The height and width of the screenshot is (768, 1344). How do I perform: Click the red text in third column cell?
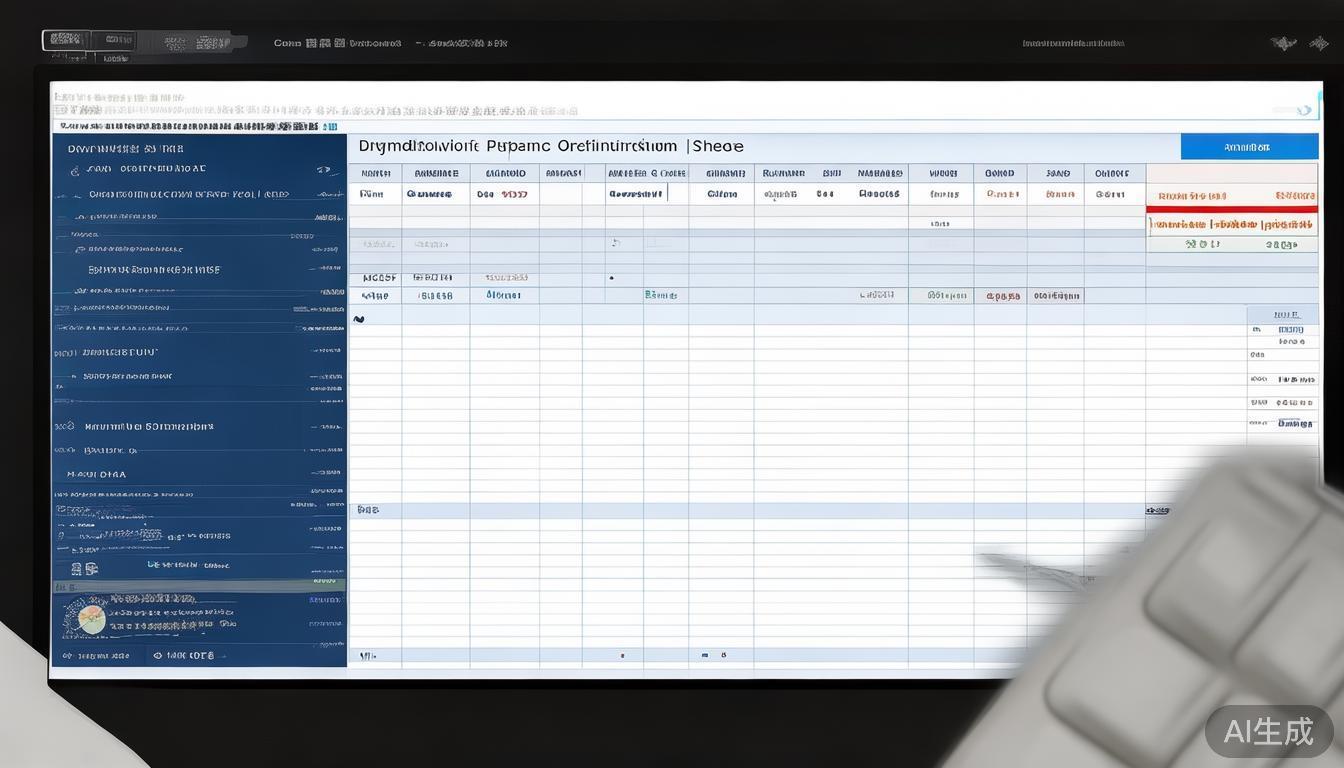(x=514, y=195)
